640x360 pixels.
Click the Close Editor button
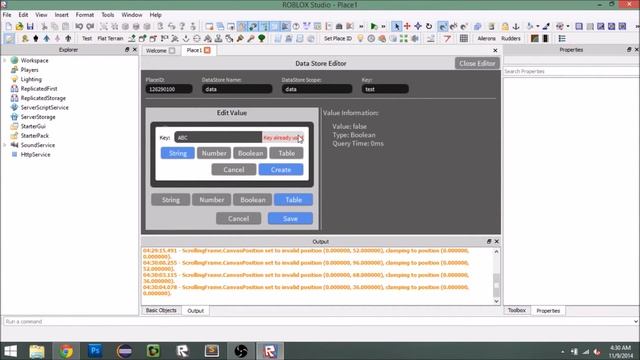coord(477,63)
